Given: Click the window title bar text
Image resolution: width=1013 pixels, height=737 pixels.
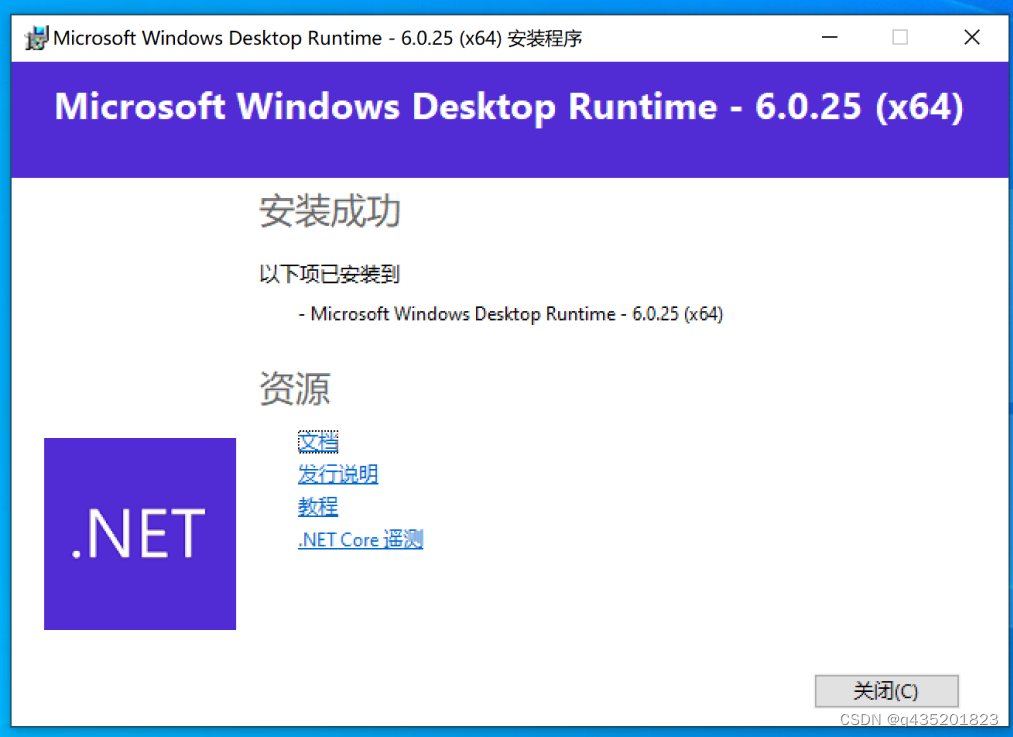Looking at the screenshot, I should click(x=317, y=38).
